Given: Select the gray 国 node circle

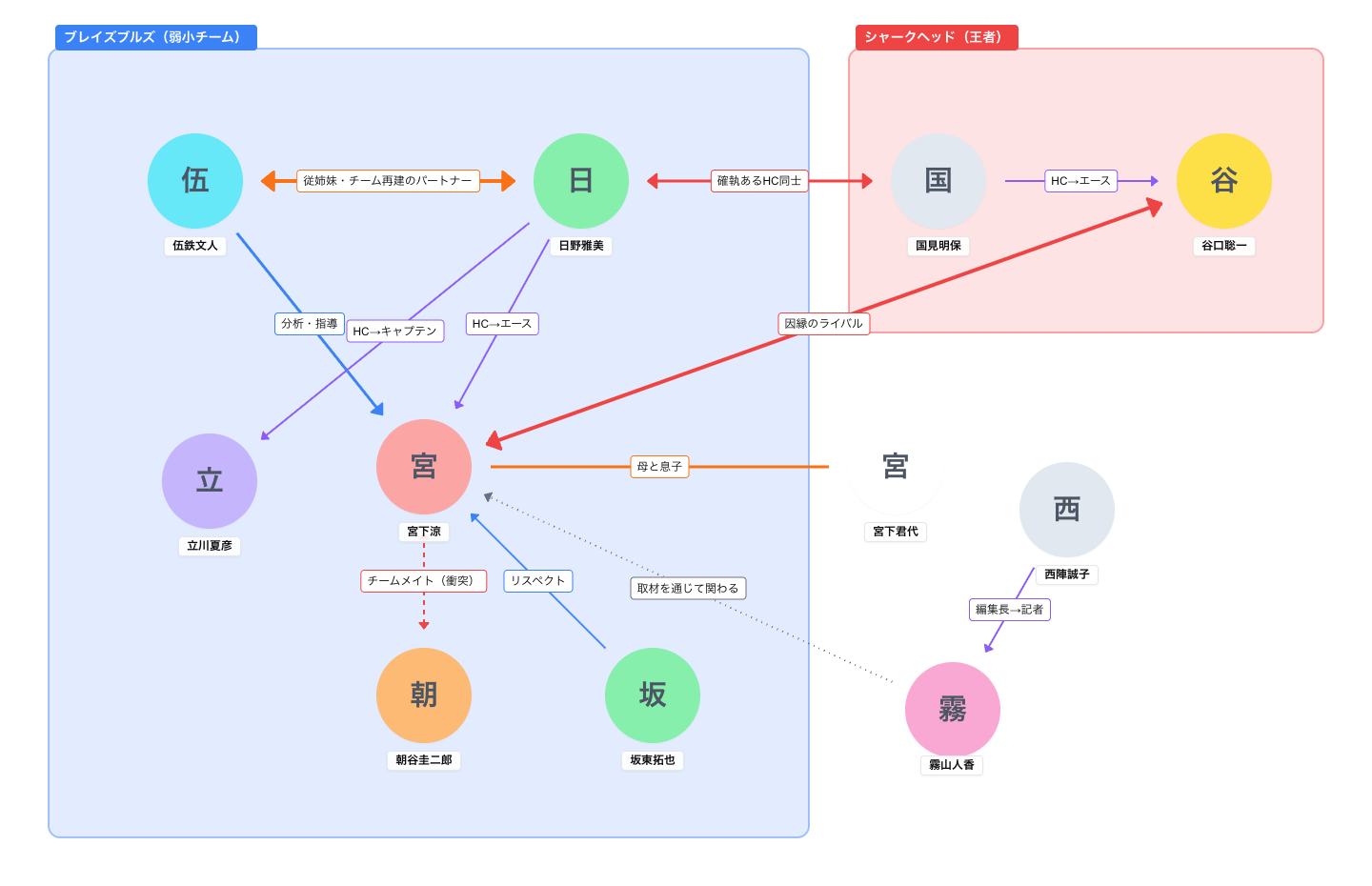Looking at the screenshot, I should point(938,181).
